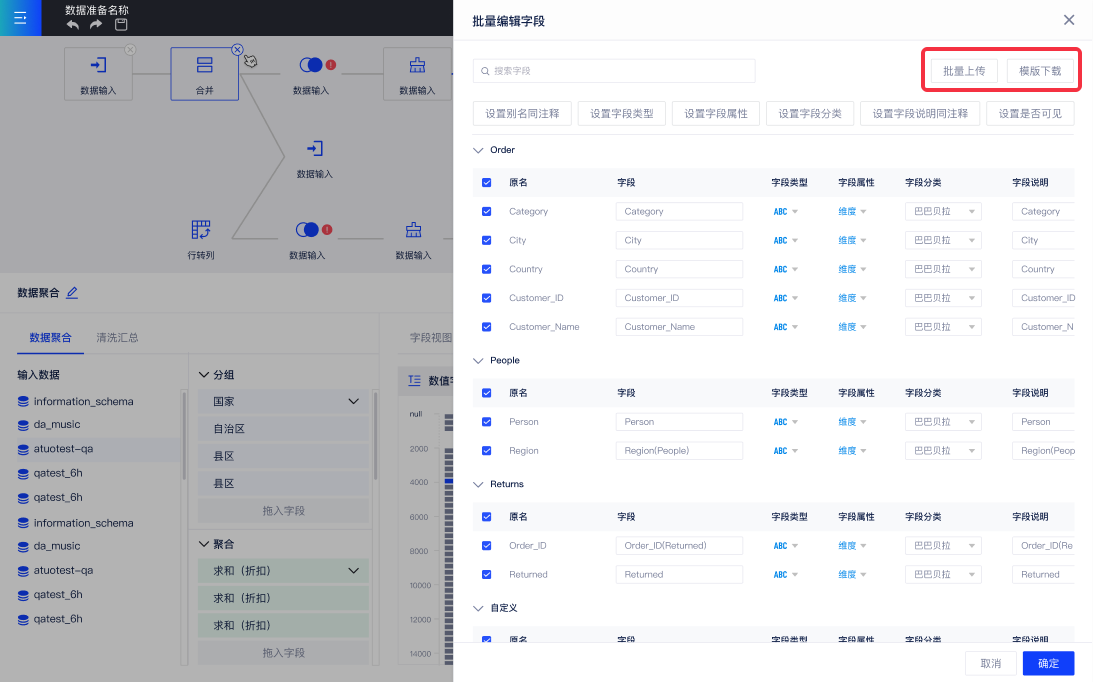Click the 行转列 node icon
1093x682 pixels.
pos(201,230)
